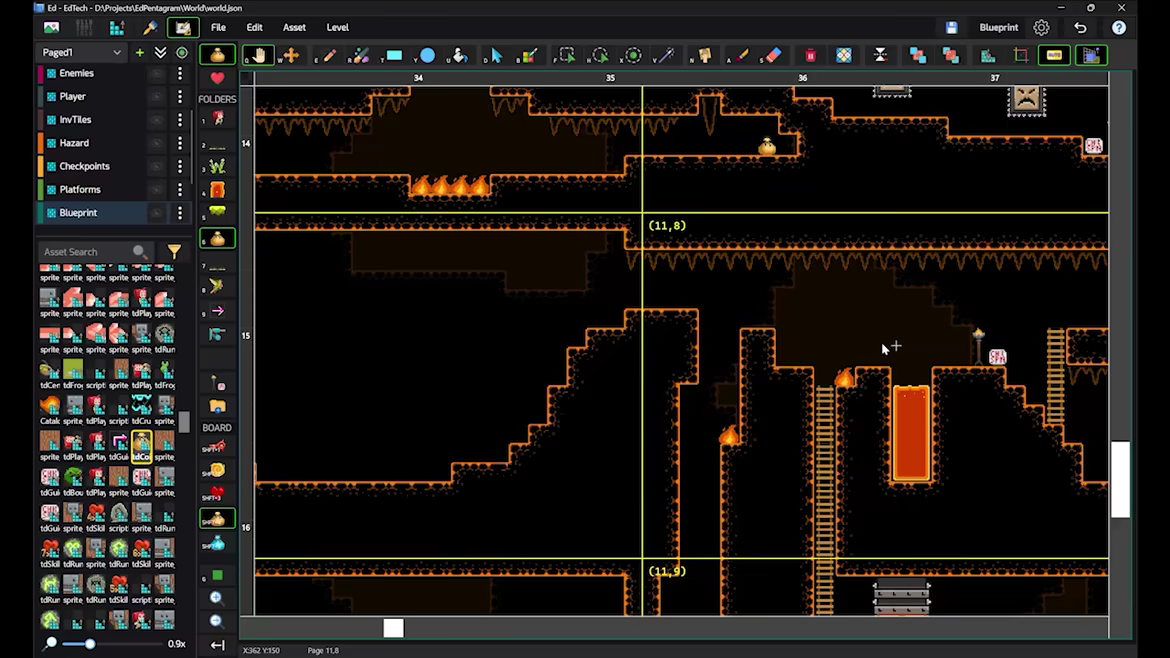
Task: Click the save floppy disk icon
Action: [x=951, y=28]
